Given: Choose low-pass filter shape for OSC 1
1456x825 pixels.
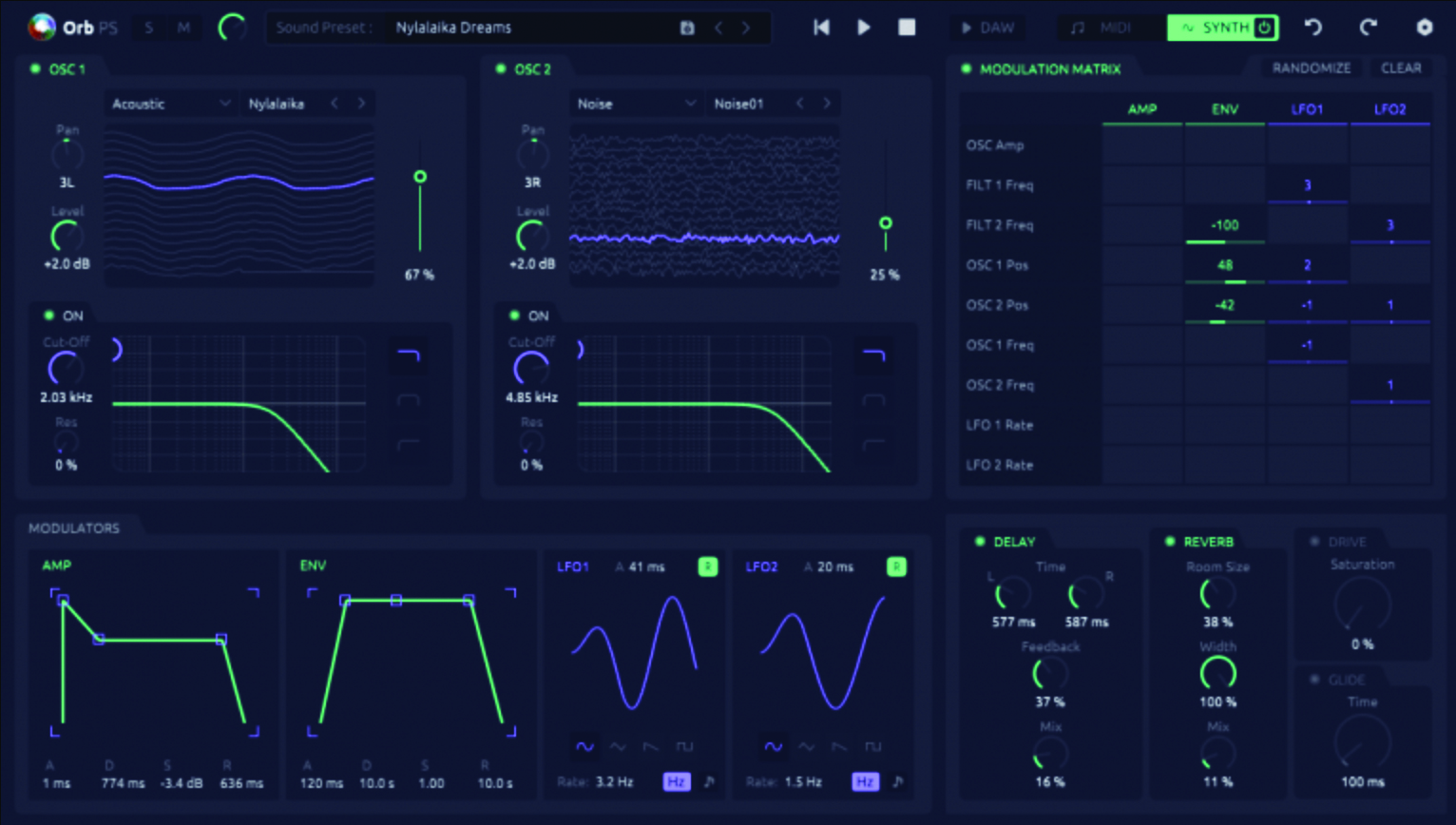Looking at the screenshot, I should [409, 355].
